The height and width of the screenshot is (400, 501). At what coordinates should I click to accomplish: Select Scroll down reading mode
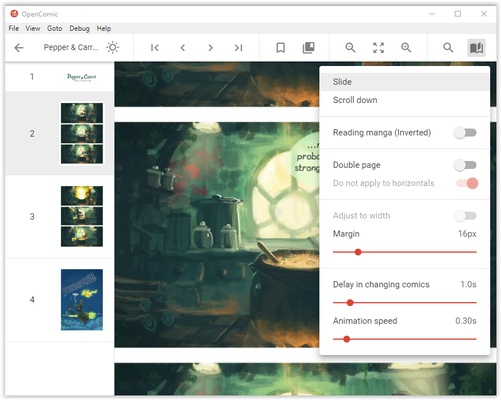pyautogui.click(x=404, y=100)
